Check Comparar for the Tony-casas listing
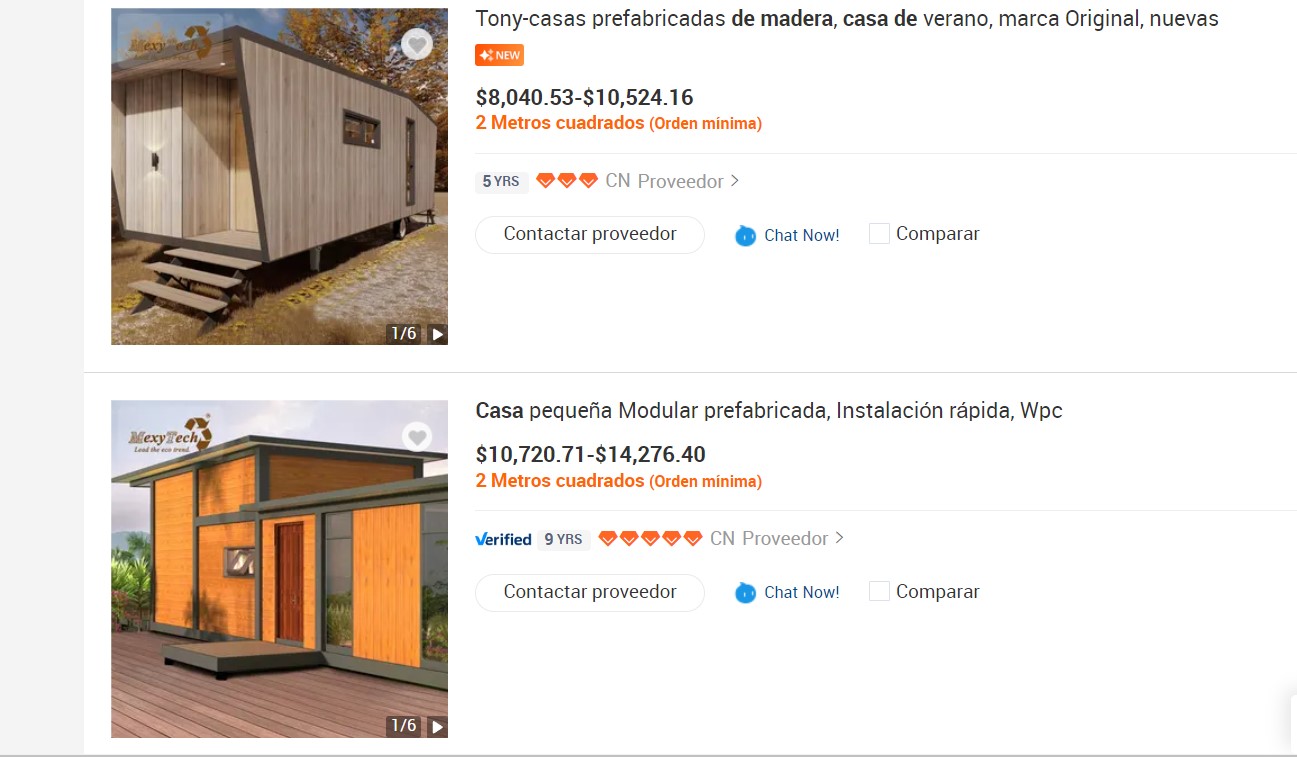Screen dimensions: 1297x757 (879, 234)
